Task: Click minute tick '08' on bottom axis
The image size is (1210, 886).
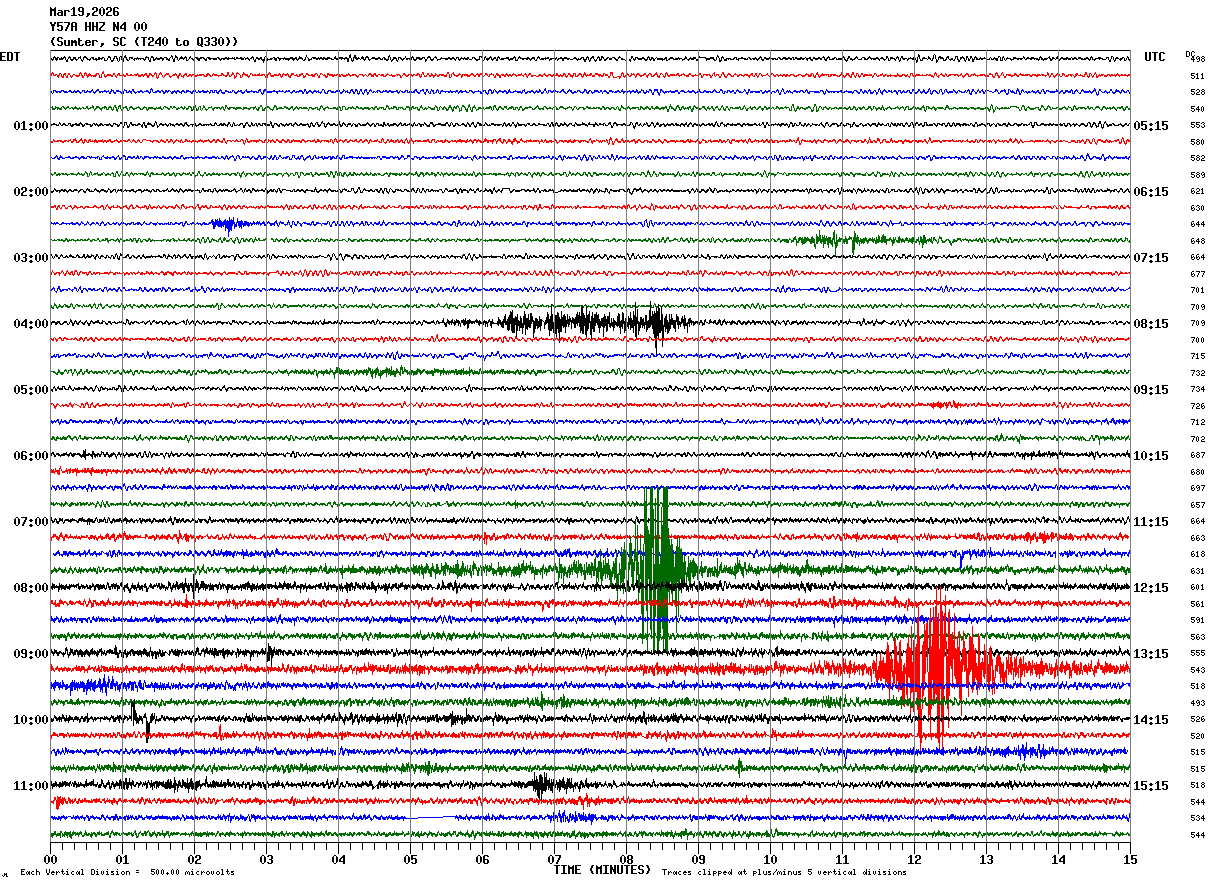Action: pyautogui.click(x=626, y=859)
